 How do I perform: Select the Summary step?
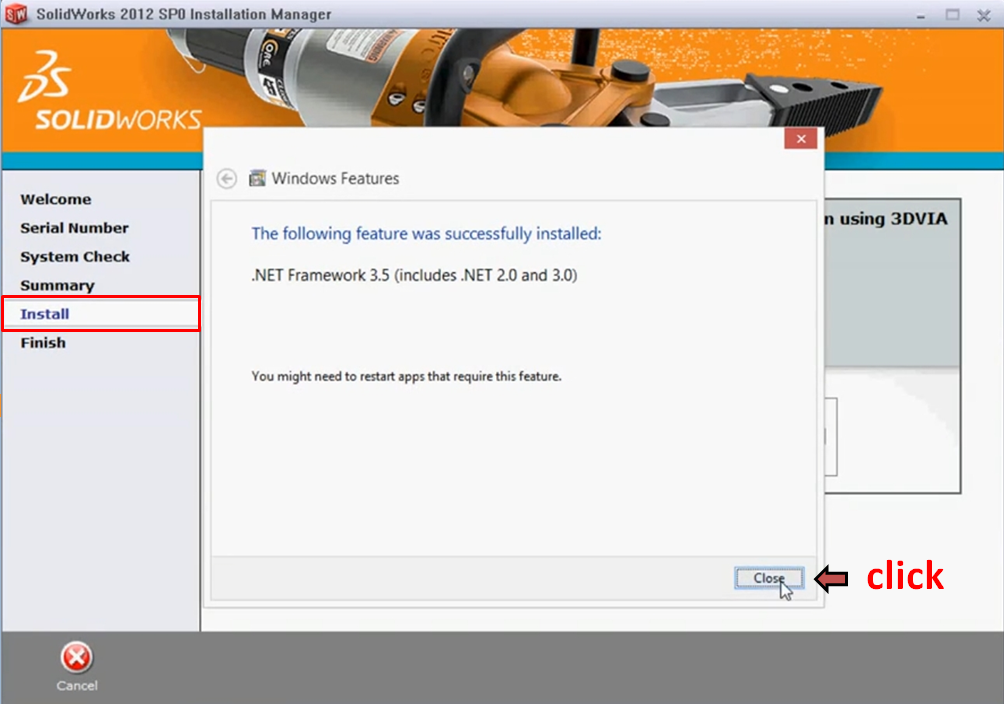[x=57, y=286]
